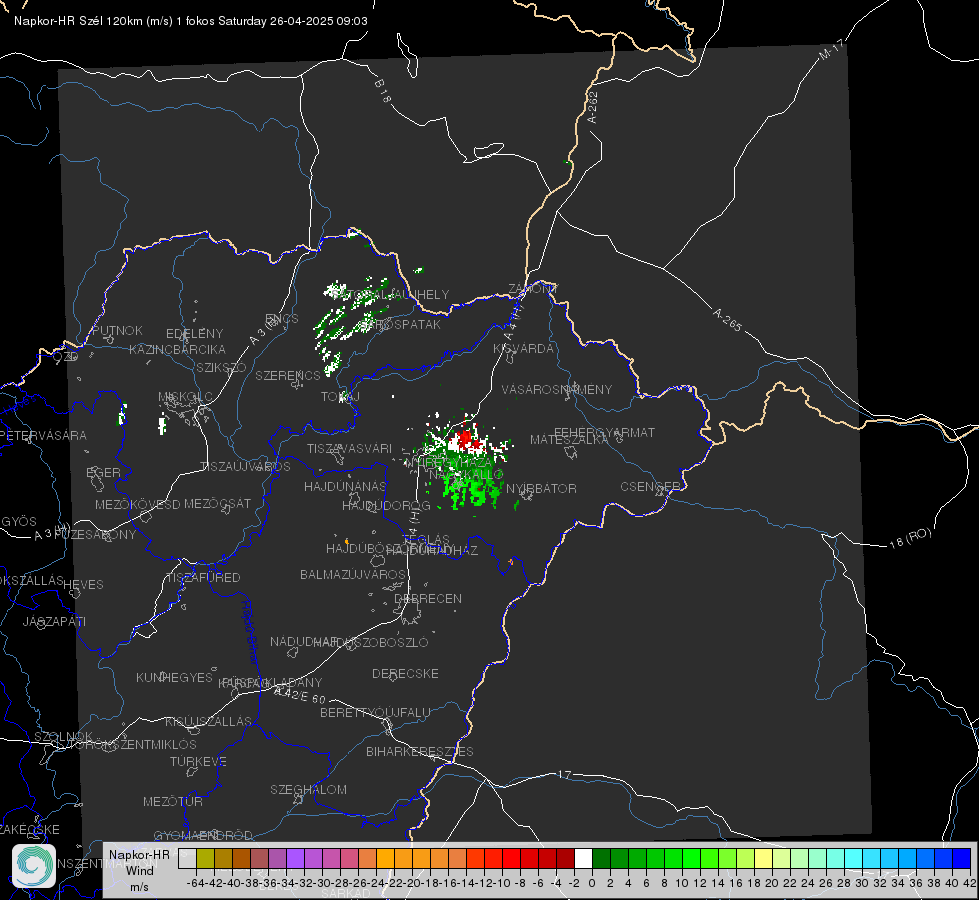The height and width of the screenshot is (900, 979).
Task: Click the SZIKSZÓ town label
Action: 222,368
